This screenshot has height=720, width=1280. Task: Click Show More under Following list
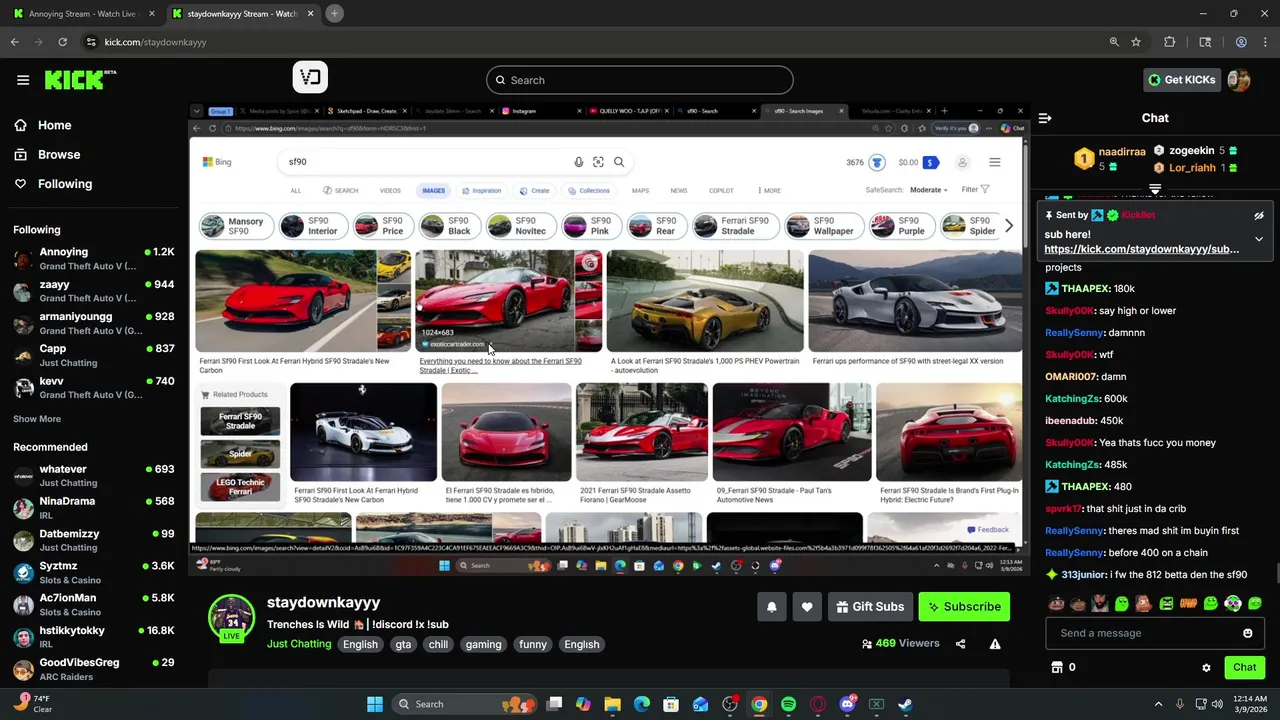tap(37, 419)
